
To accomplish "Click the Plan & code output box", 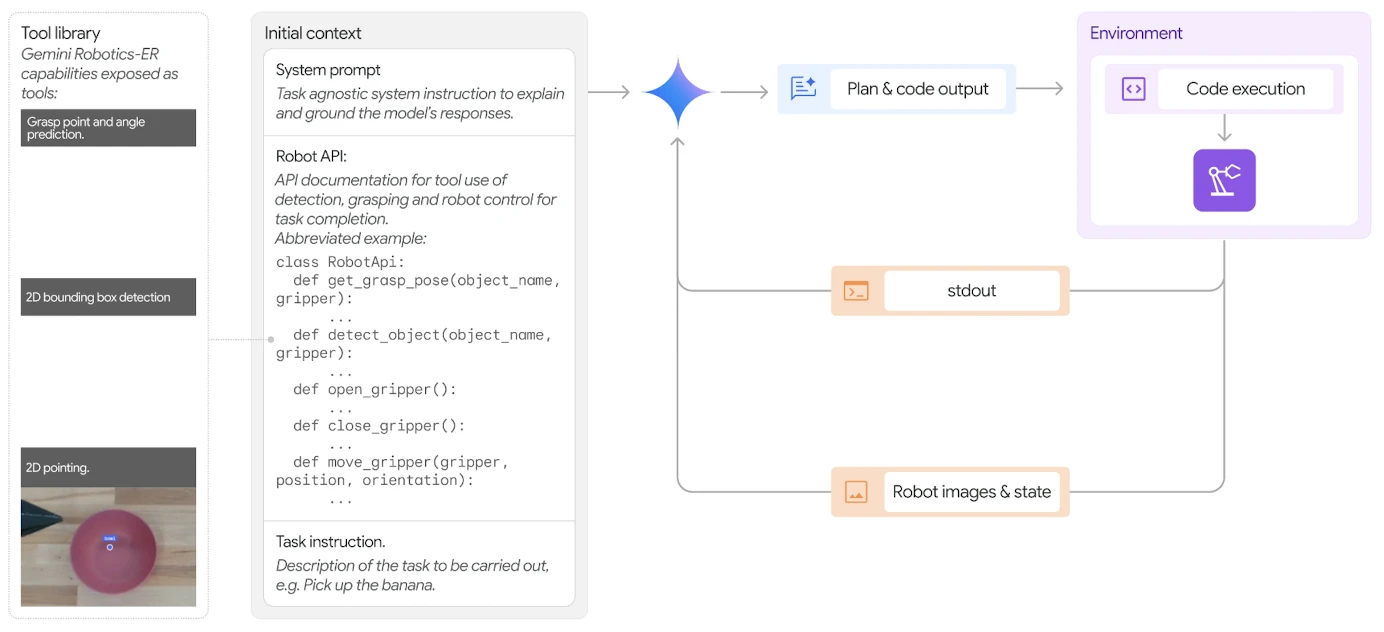I will 917,89.
